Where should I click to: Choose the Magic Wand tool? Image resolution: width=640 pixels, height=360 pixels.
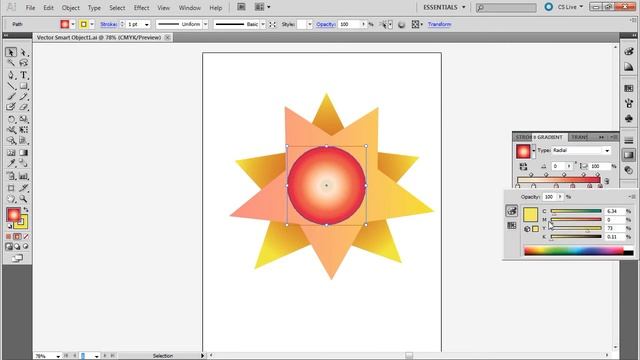11,63
